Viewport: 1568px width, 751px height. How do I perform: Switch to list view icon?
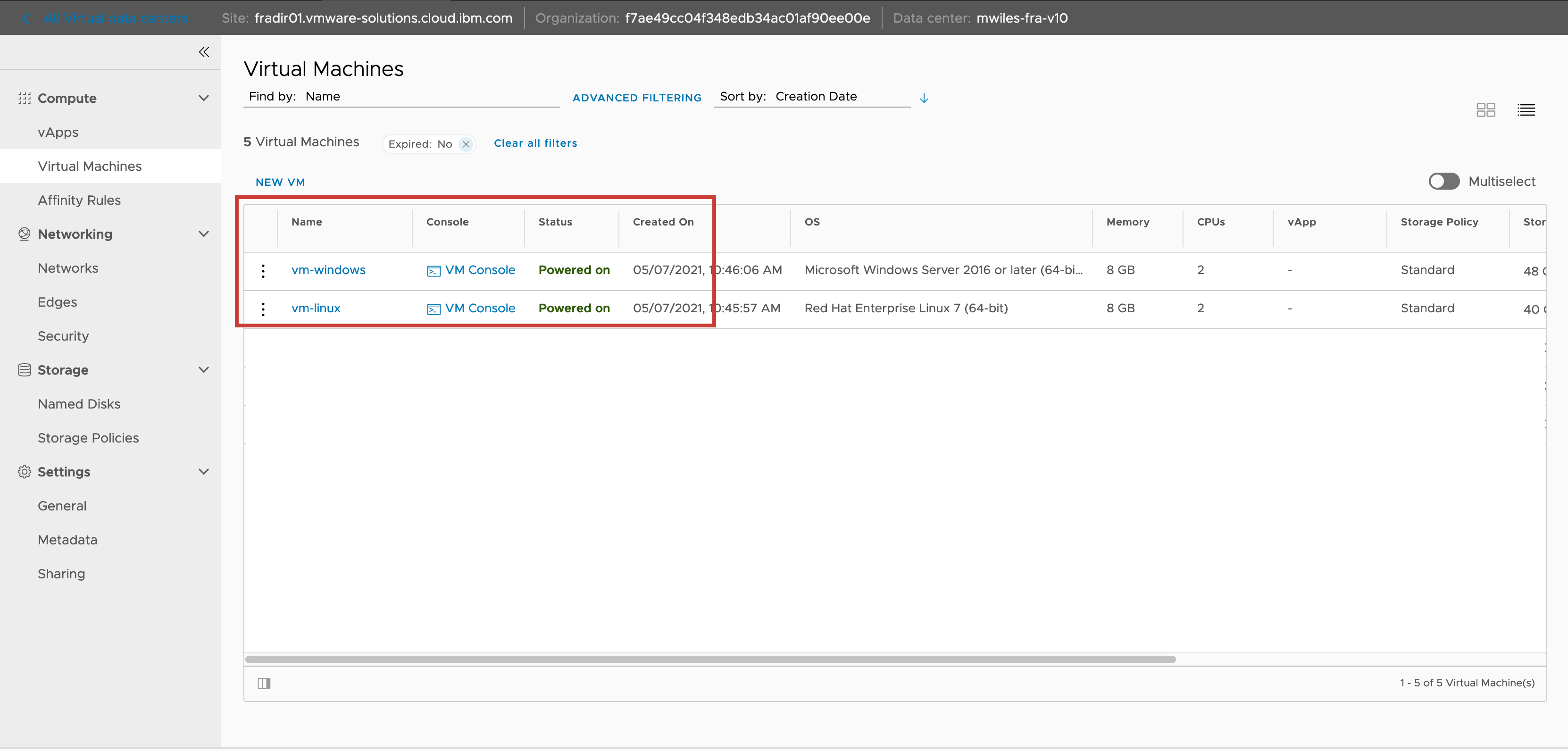pyautogui.click(x=1526, y=109)
